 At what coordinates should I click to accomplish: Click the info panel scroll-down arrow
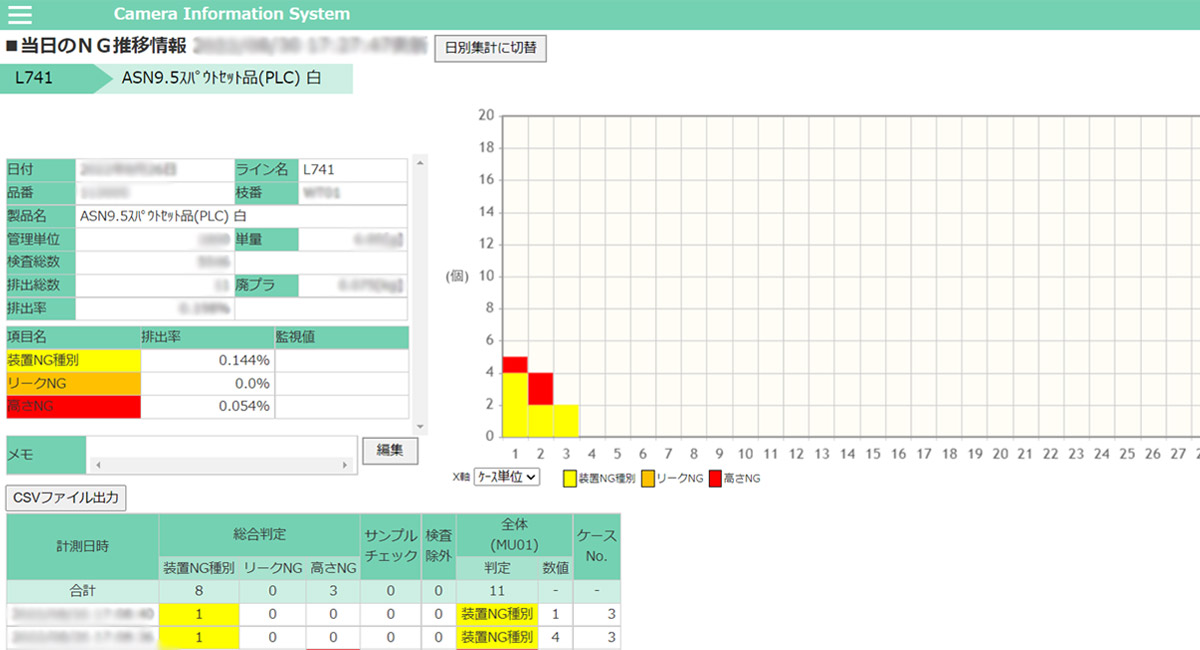tap(419, 427)
